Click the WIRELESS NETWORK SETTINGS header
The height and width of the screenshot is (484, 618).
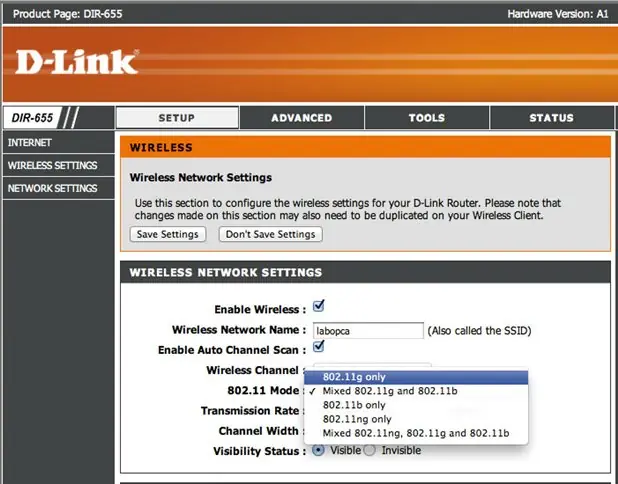point(226,272)
